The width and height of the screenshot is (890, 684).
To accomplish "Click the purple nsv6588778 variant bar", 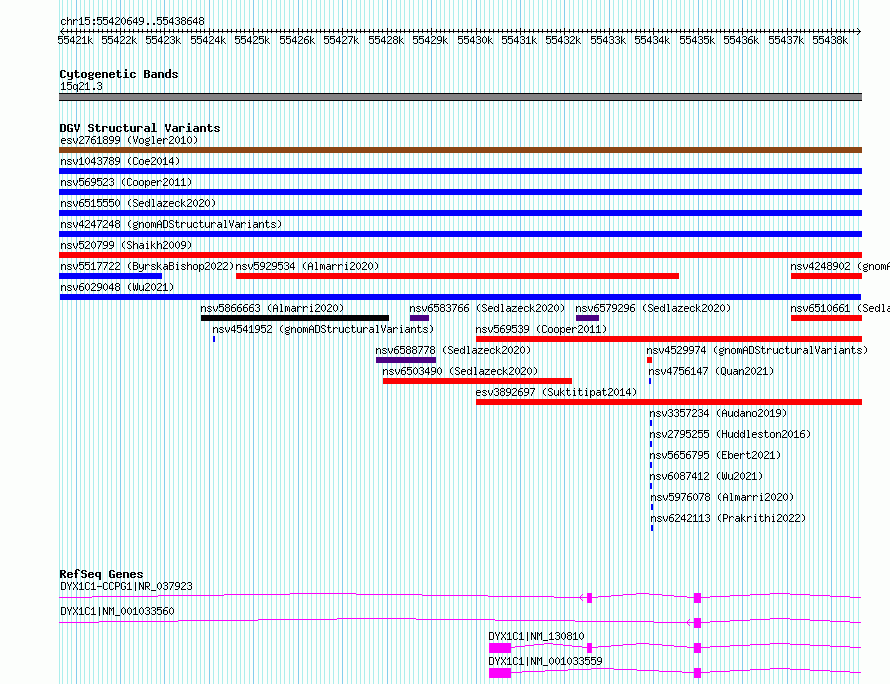I will pyautogui.click(x=406, y=360).
